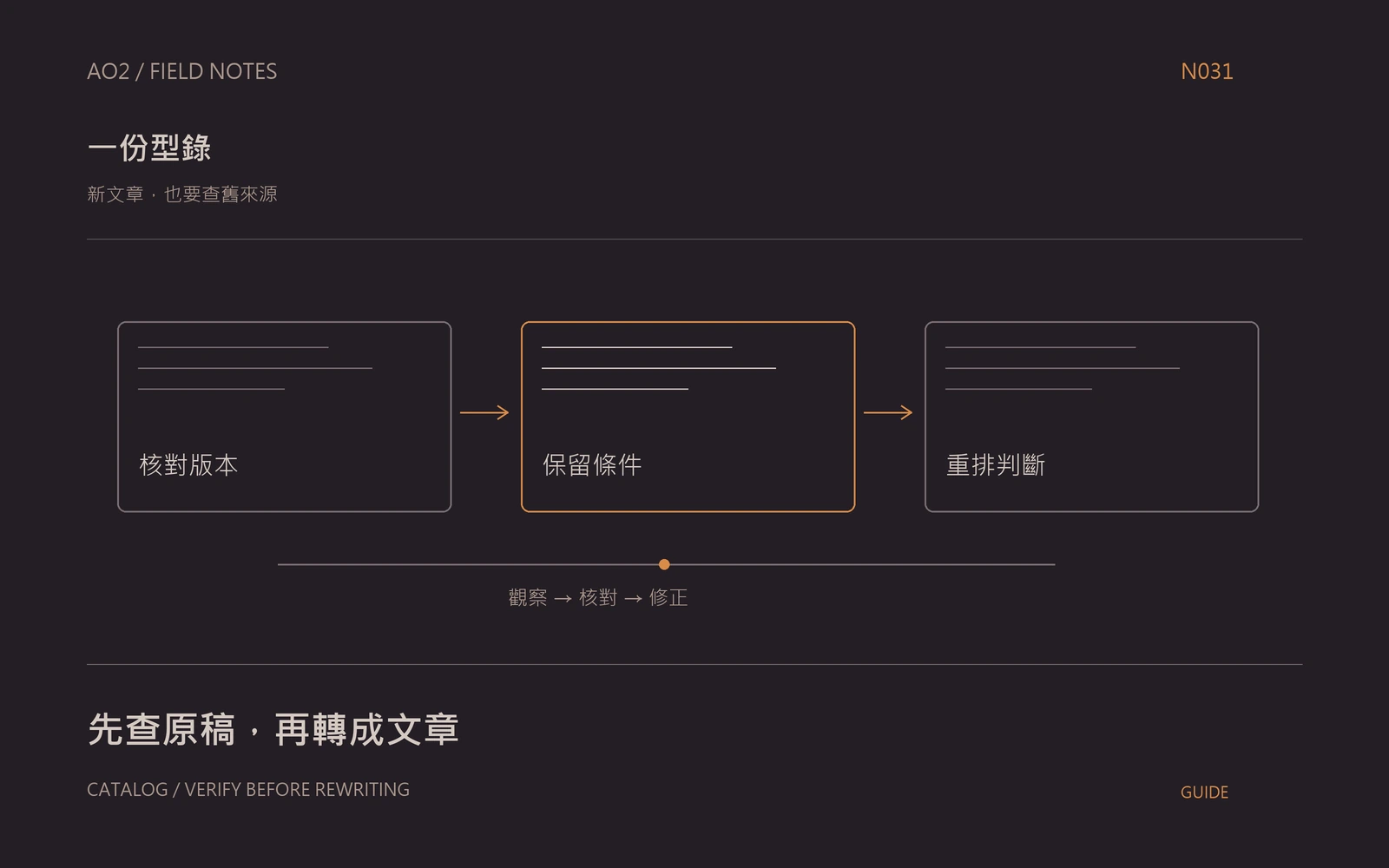The height and width of the screenshot is (868, 1389).
Task: Click the orange GUIDE label
Action: point(1204,792)
